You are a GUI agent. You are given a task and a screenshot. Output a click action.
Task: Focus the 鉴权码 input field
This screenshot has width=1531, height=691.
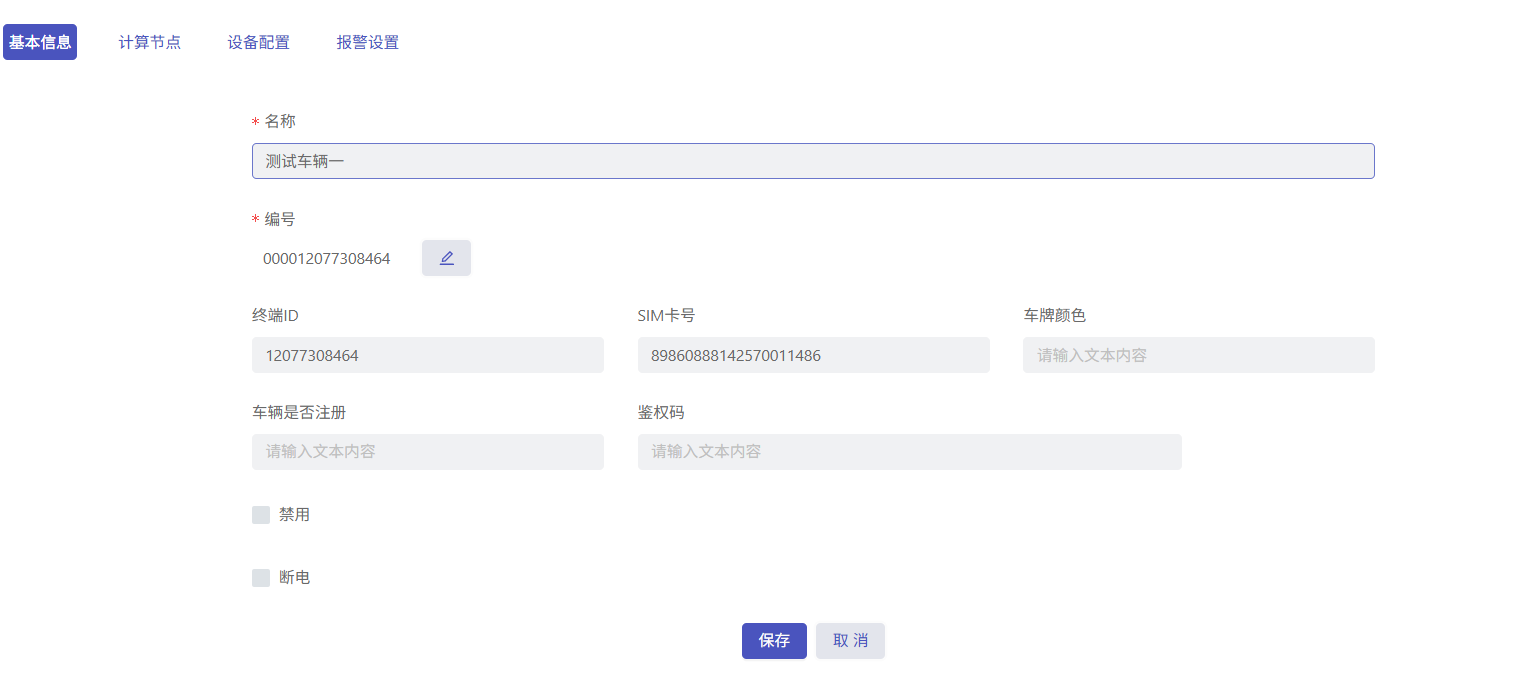pos(909,452)
